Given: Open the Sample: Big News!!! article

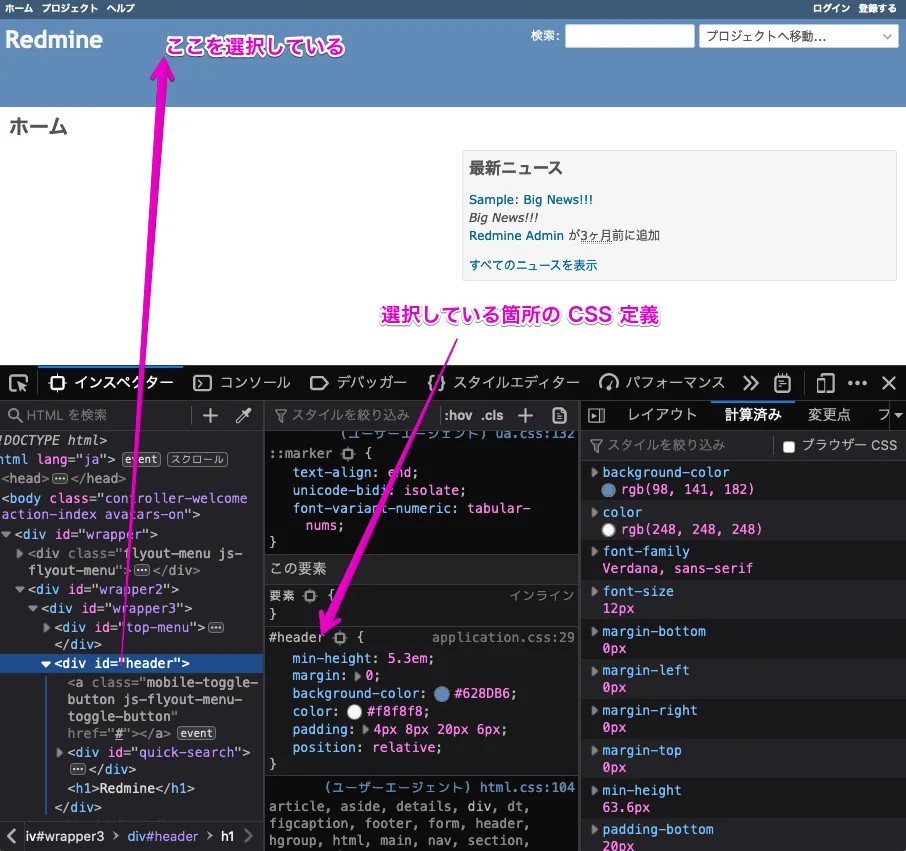Looking at the screenshot, I should [x=531, y=199].
